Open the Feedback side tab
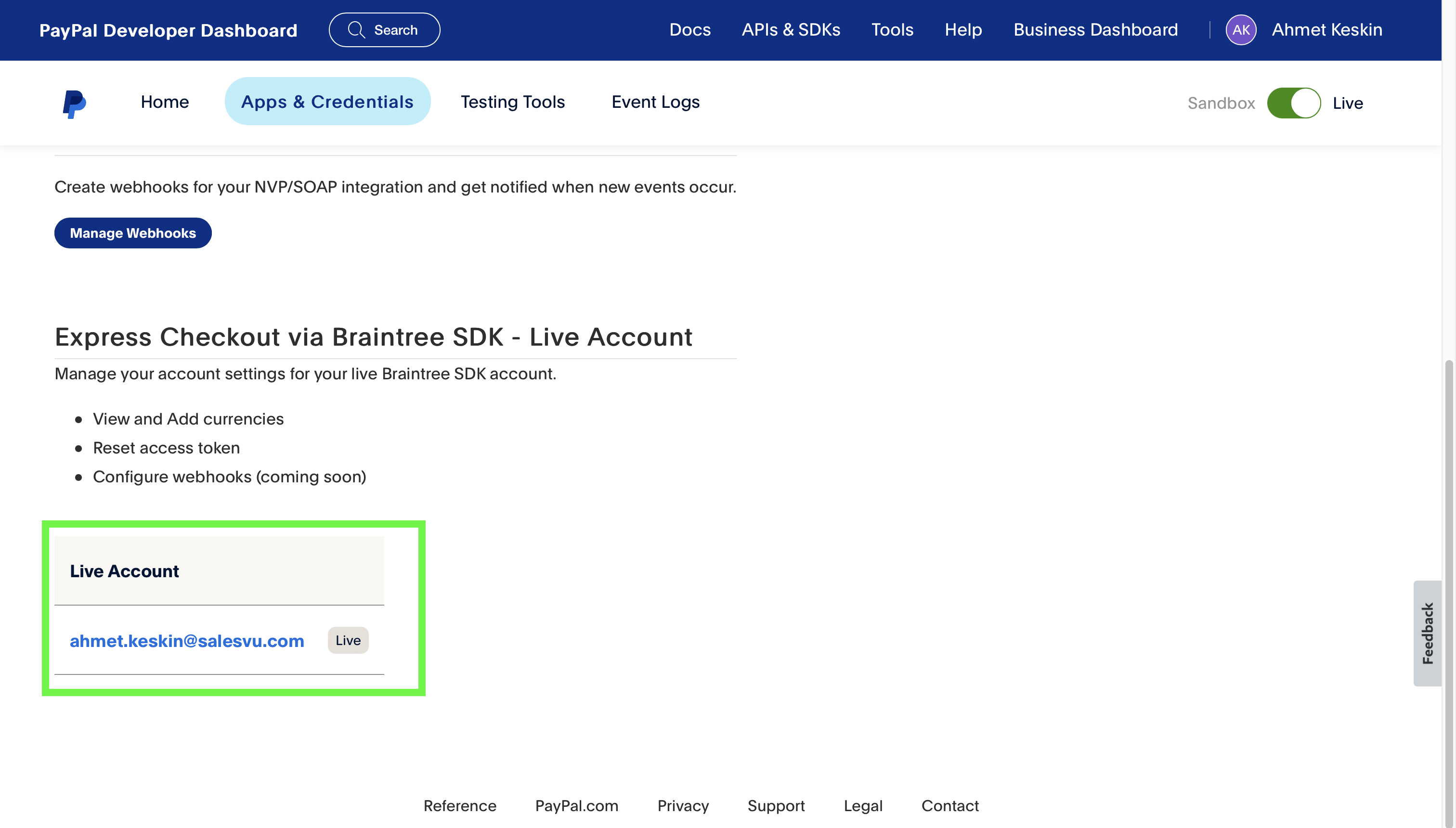This screenshot has height=828, width=1456. tap(1427, 634)
